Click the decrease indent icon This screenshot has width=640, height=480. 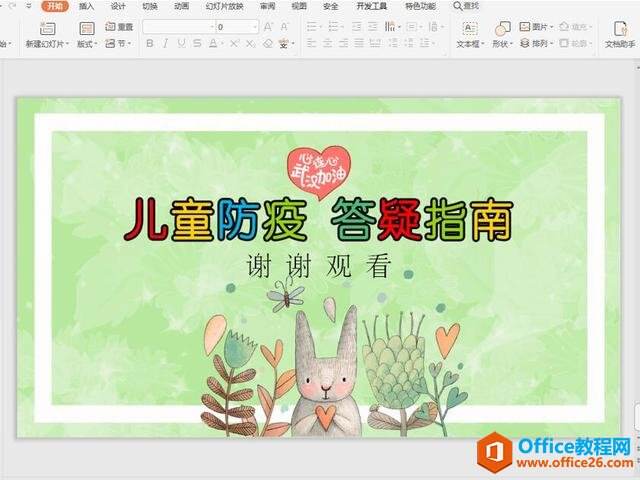(x=356, y=27)
